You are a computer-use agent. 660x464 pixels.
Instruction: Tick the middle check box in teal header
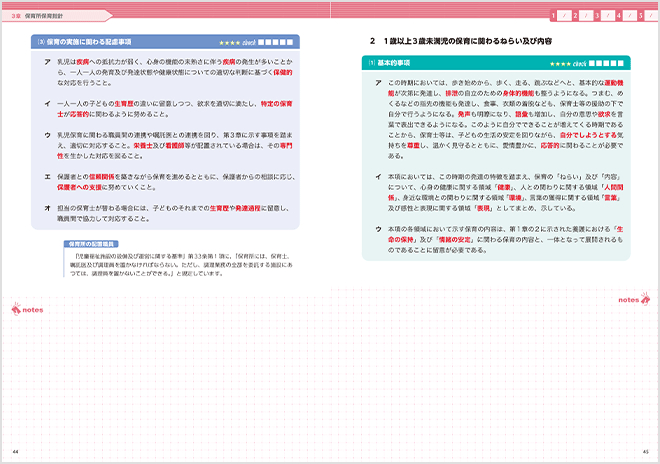click(x=606, y=64)
